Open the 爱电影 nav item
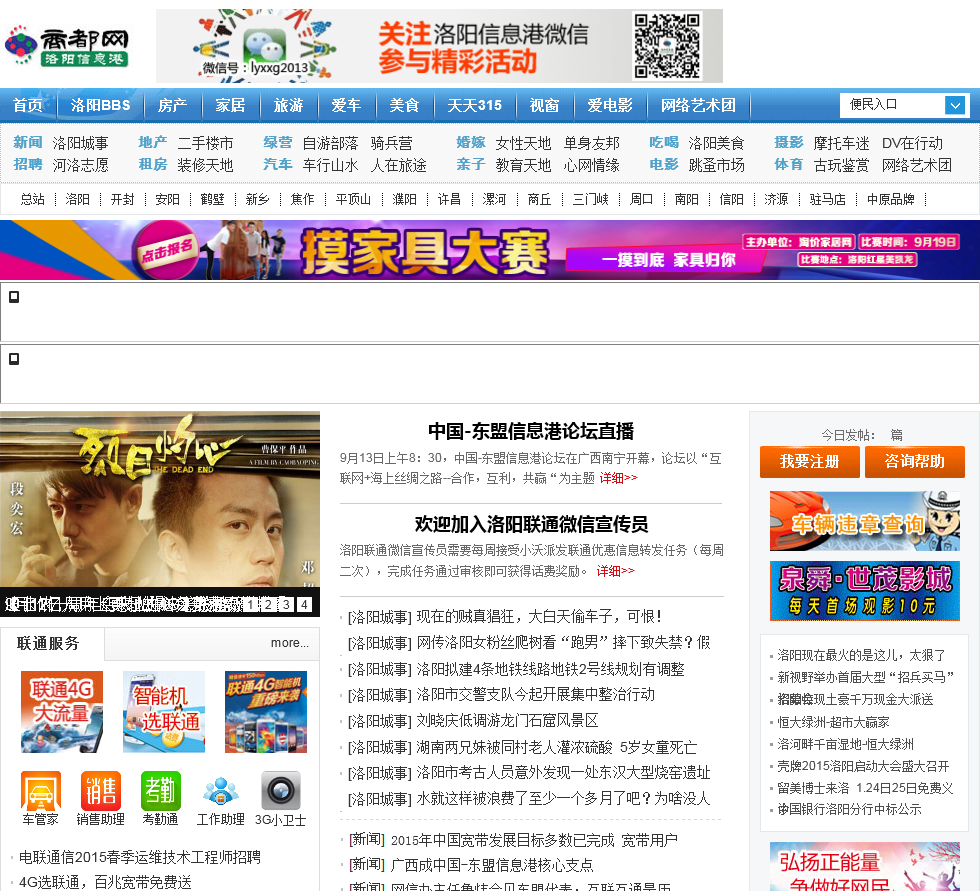 click(x=610, y=105)
